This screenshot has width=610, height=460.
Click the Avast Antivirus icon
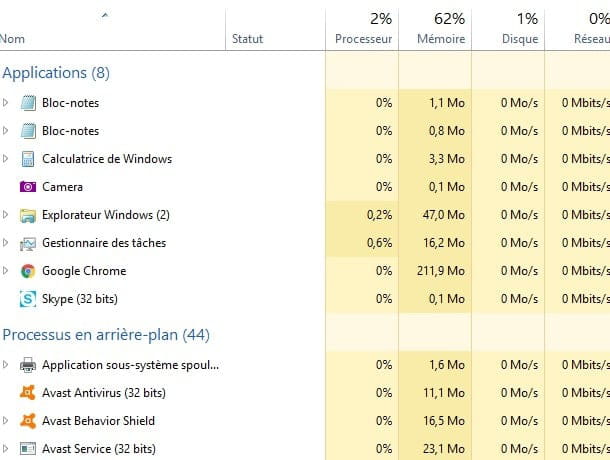coord(28,393)
